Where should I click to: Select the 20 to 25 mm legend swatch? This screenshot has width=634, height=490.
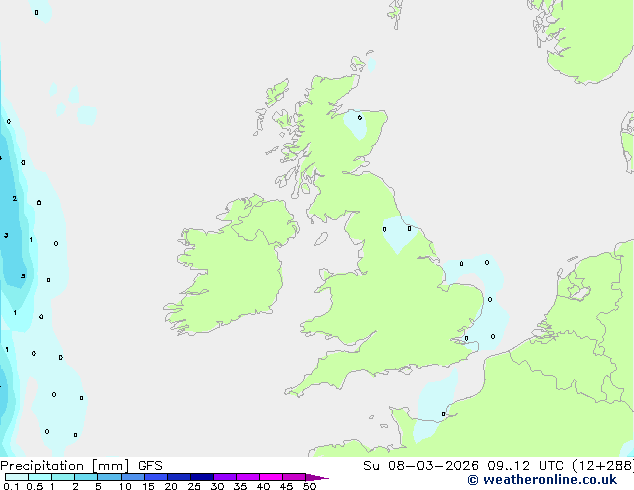click(179, 477)
